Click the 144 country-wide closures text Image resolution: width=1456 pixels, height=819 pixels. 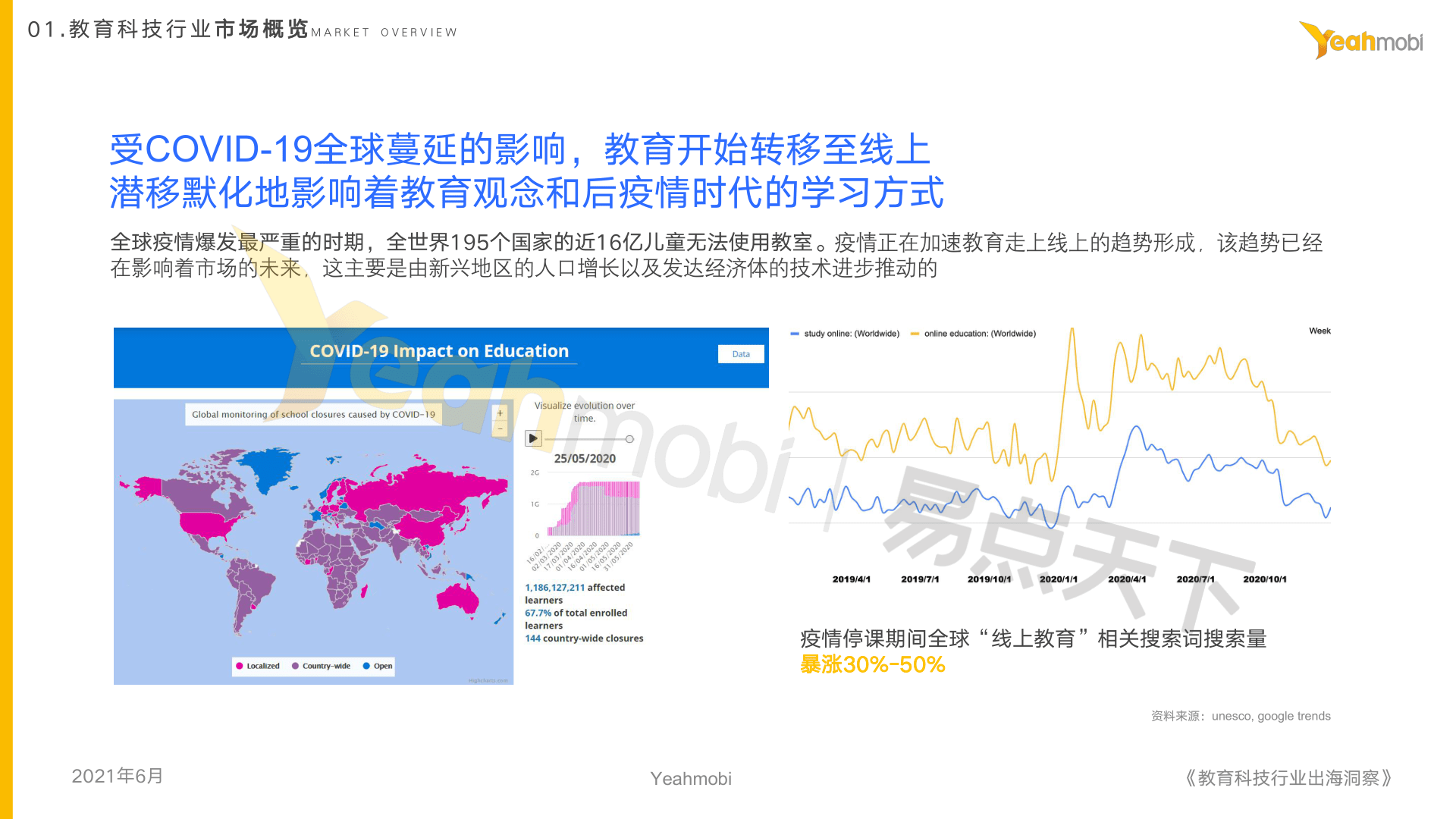[x=584, y=639]
